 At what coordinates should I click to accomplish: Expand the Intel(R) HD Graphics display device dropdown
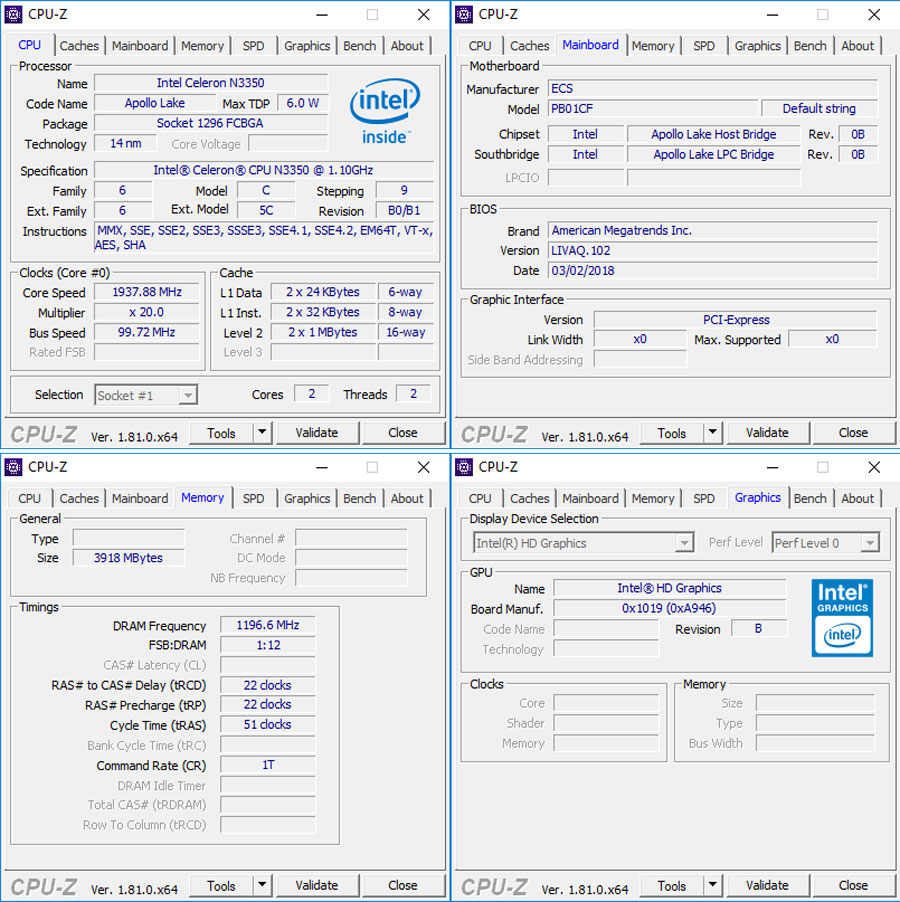click(x=684, y=542)
